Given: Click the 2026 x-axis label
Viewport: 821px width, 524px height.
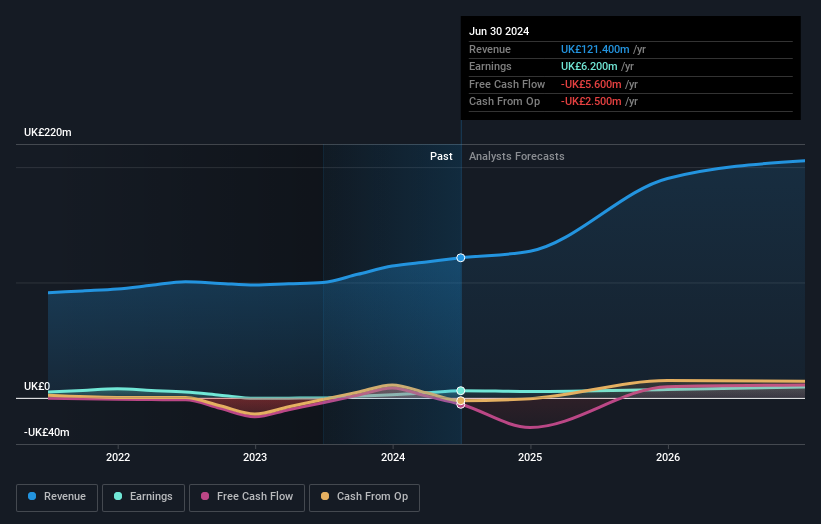Looking at the screenshot, I should tap(668, 457).
